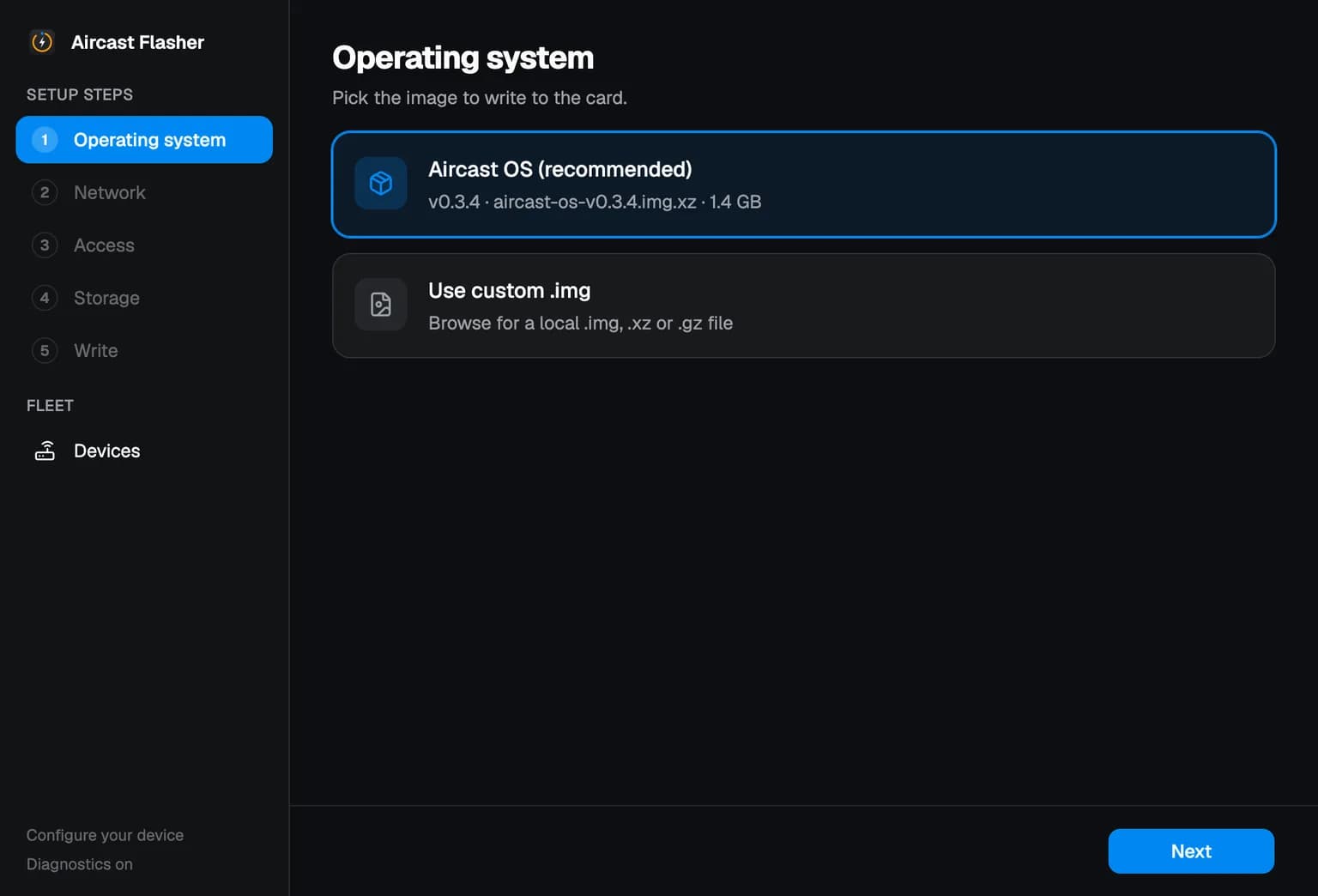This screenshot has width=1318, height=896.
Task: Click the Aircast OS package cube icon
Action: tap(381, 183)
